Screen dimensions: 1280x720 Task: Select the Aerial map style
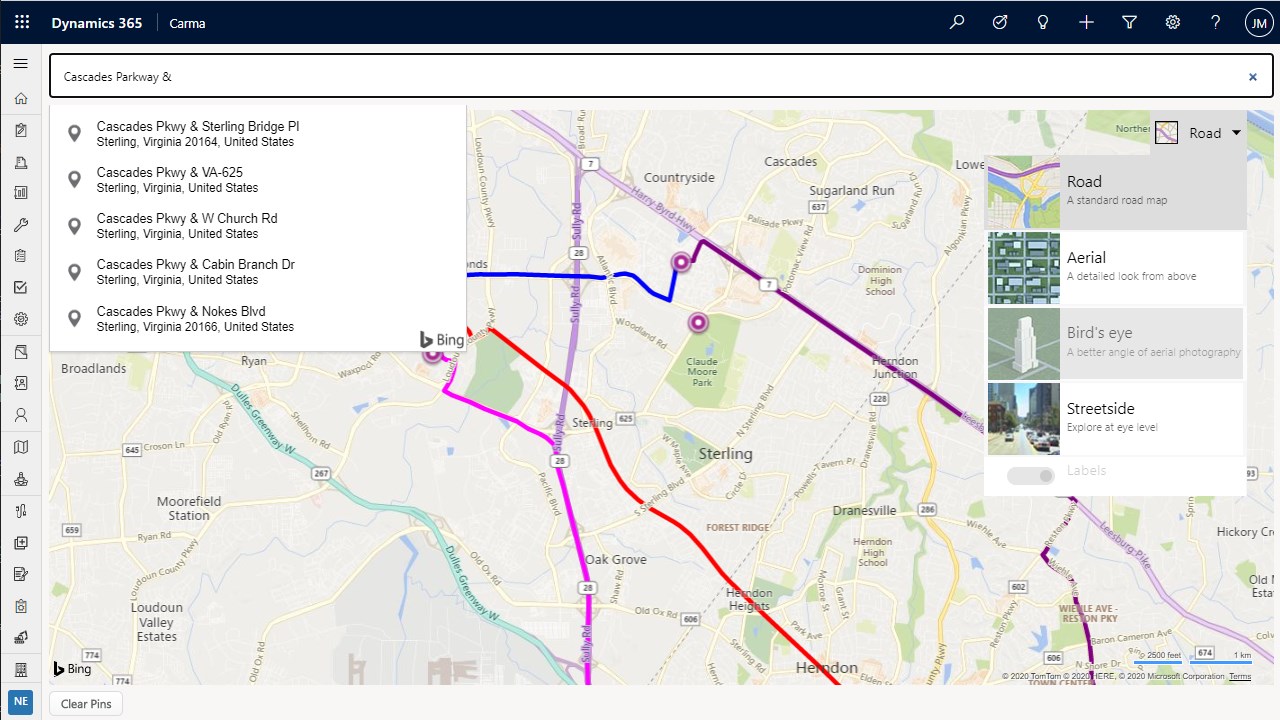(x=1115, y=268)
